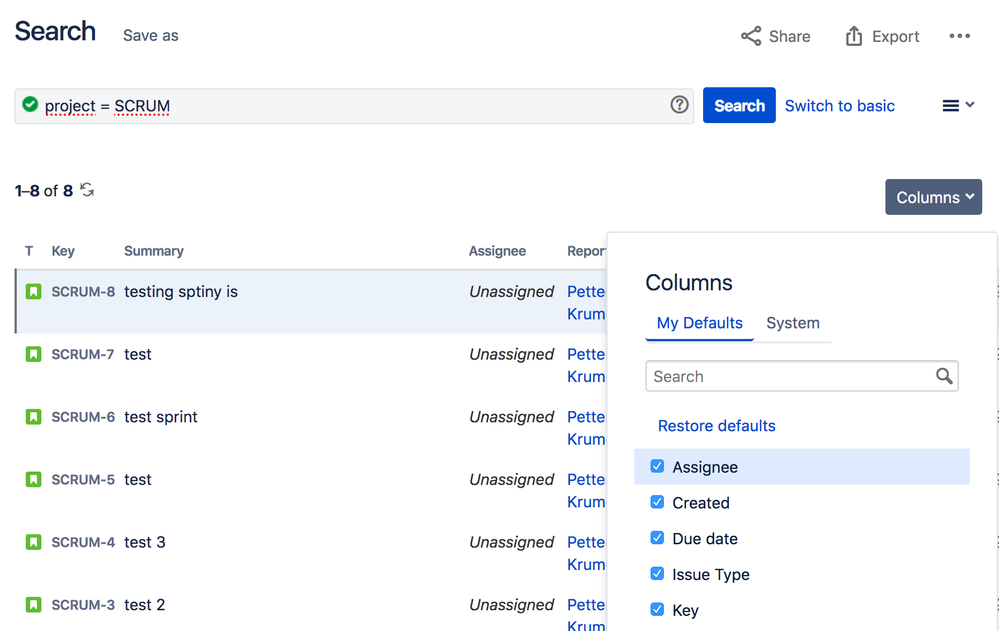The width and height of the screenshot is (999, 631).
Task: Click the Share icon in header
Action: point(751,36)
